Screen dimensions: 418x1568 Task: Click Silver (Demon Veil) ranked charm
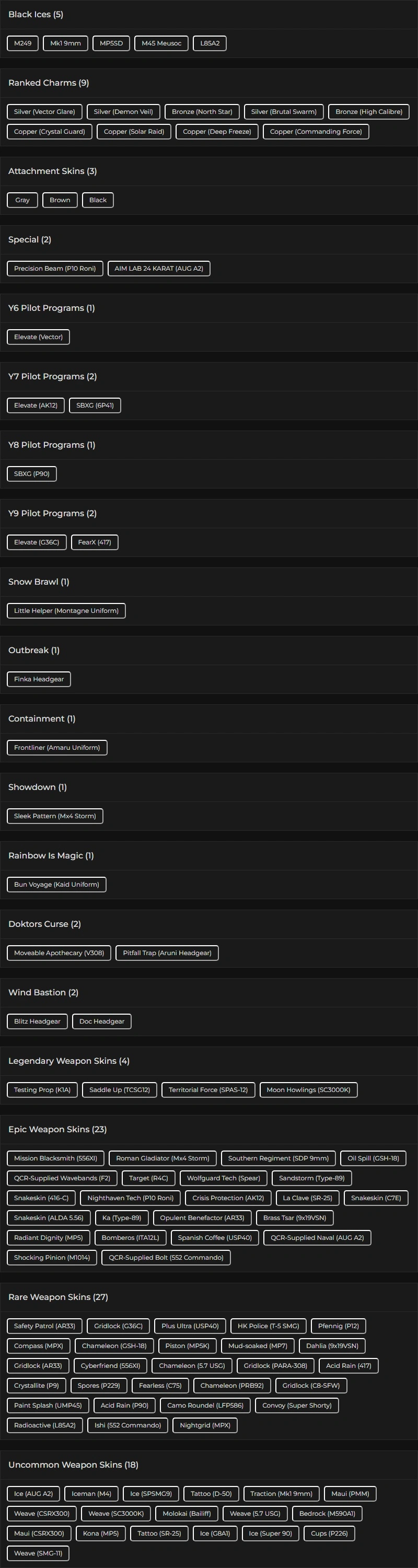point(123,112)
